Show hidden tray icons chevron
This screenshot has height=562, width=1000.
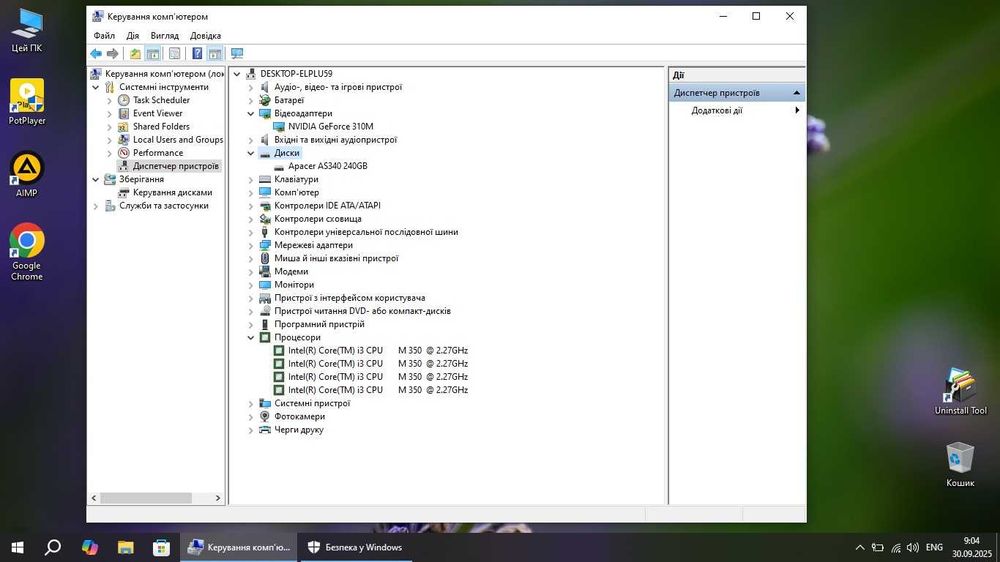pos(860,547)
